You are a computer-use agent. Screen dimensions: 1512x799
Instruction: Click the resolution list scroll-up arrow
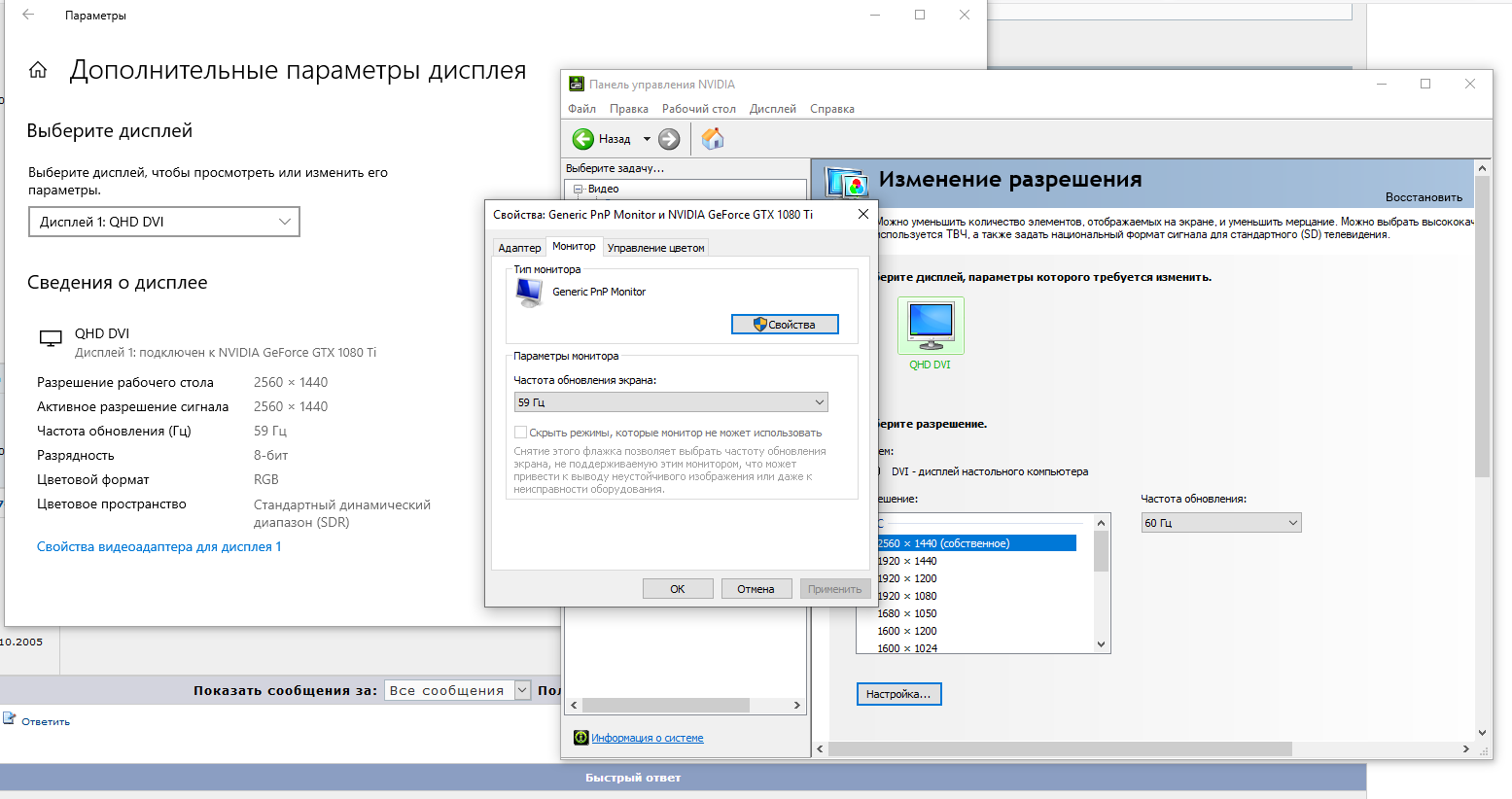coord(1102,522)
